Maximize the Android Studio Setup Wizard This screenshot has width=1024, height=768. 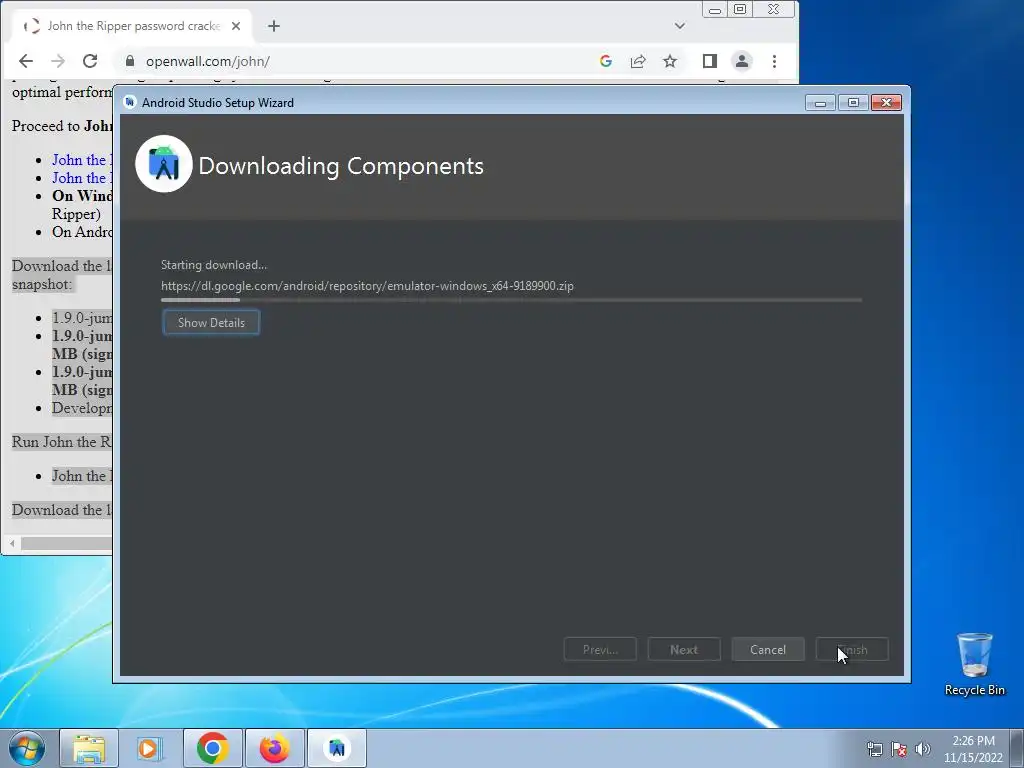click(x=853, y=103)
